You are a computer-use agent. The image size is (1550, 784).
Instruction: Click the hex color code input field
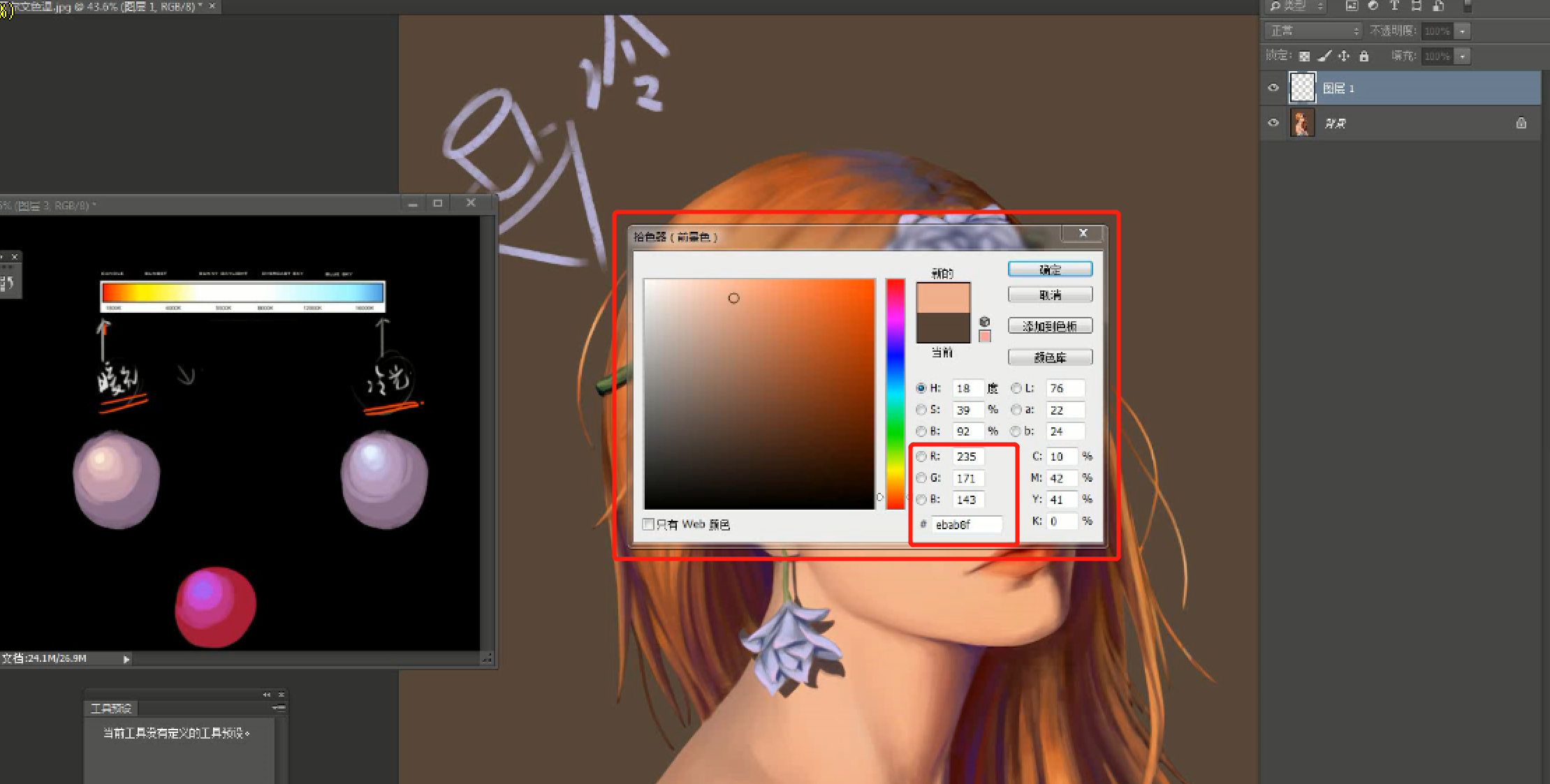967,524
